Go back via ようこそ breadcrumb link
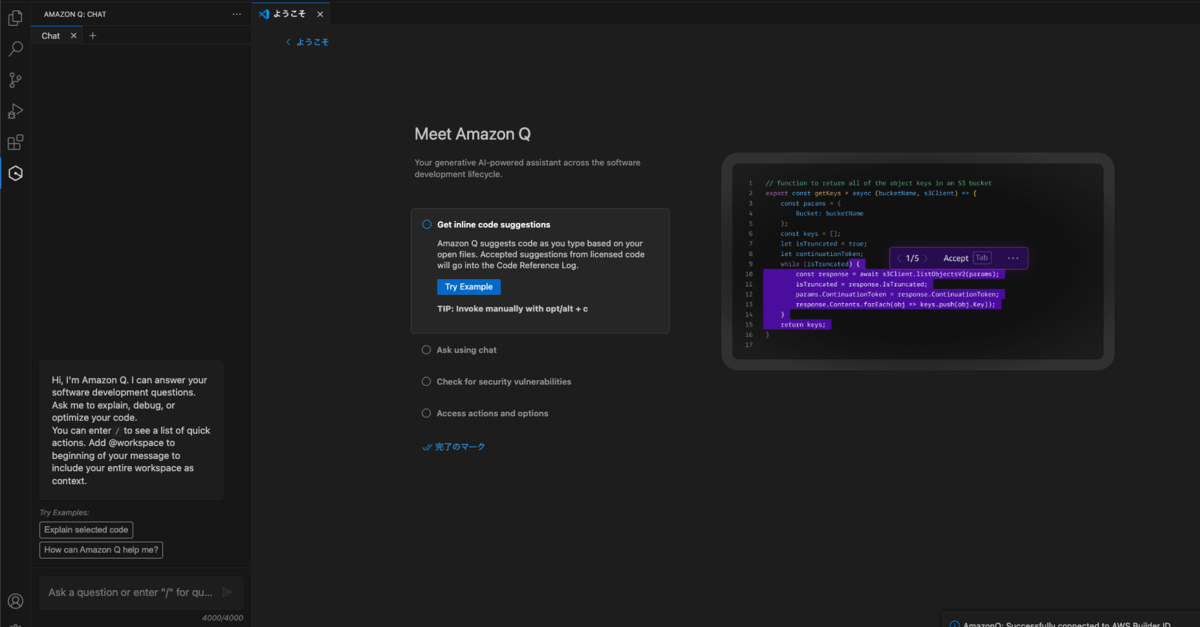1200x627 pixels. (x=307, y=42)
